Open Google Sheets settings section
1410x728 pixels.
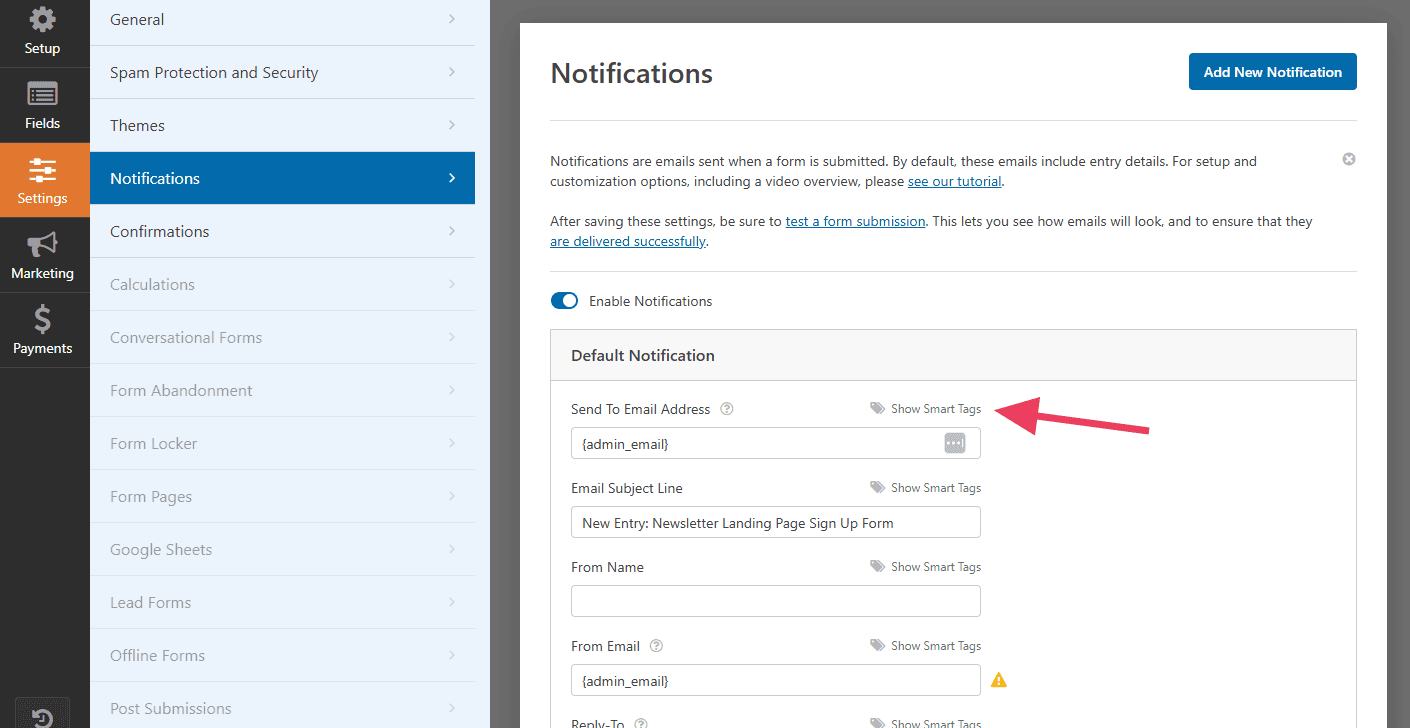click(x=282, y=549)
